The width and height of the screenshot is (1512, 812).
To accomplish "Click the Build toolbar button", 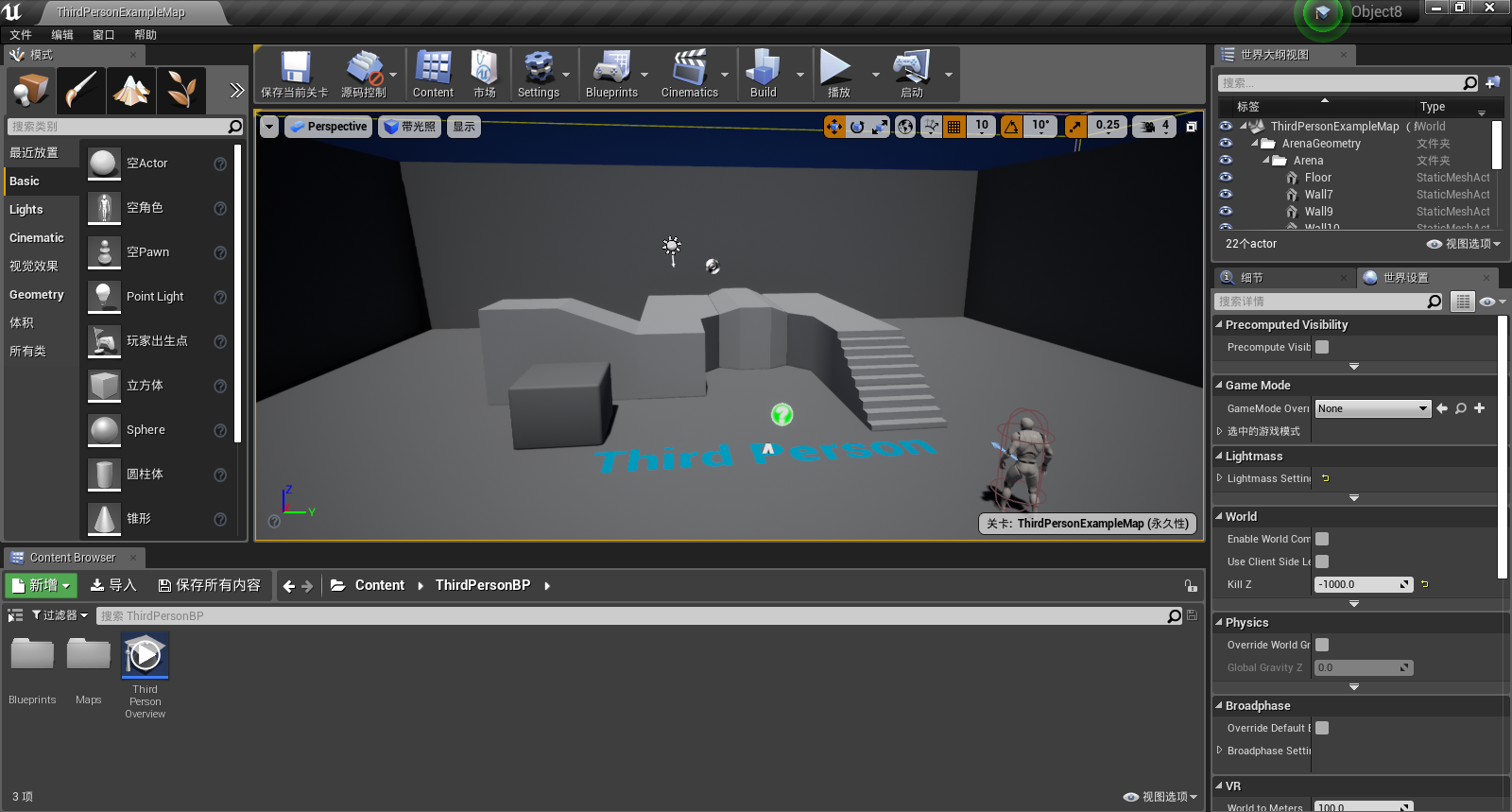I will (x=764, y=75).
